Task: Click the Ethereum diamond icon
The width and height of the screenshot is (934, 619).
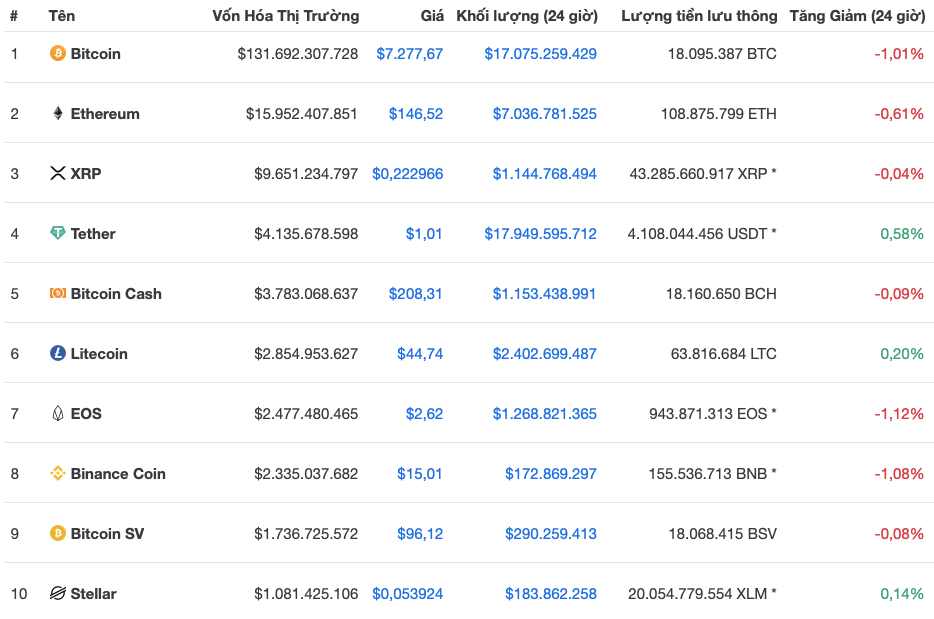Action: [x=58, y=113]
